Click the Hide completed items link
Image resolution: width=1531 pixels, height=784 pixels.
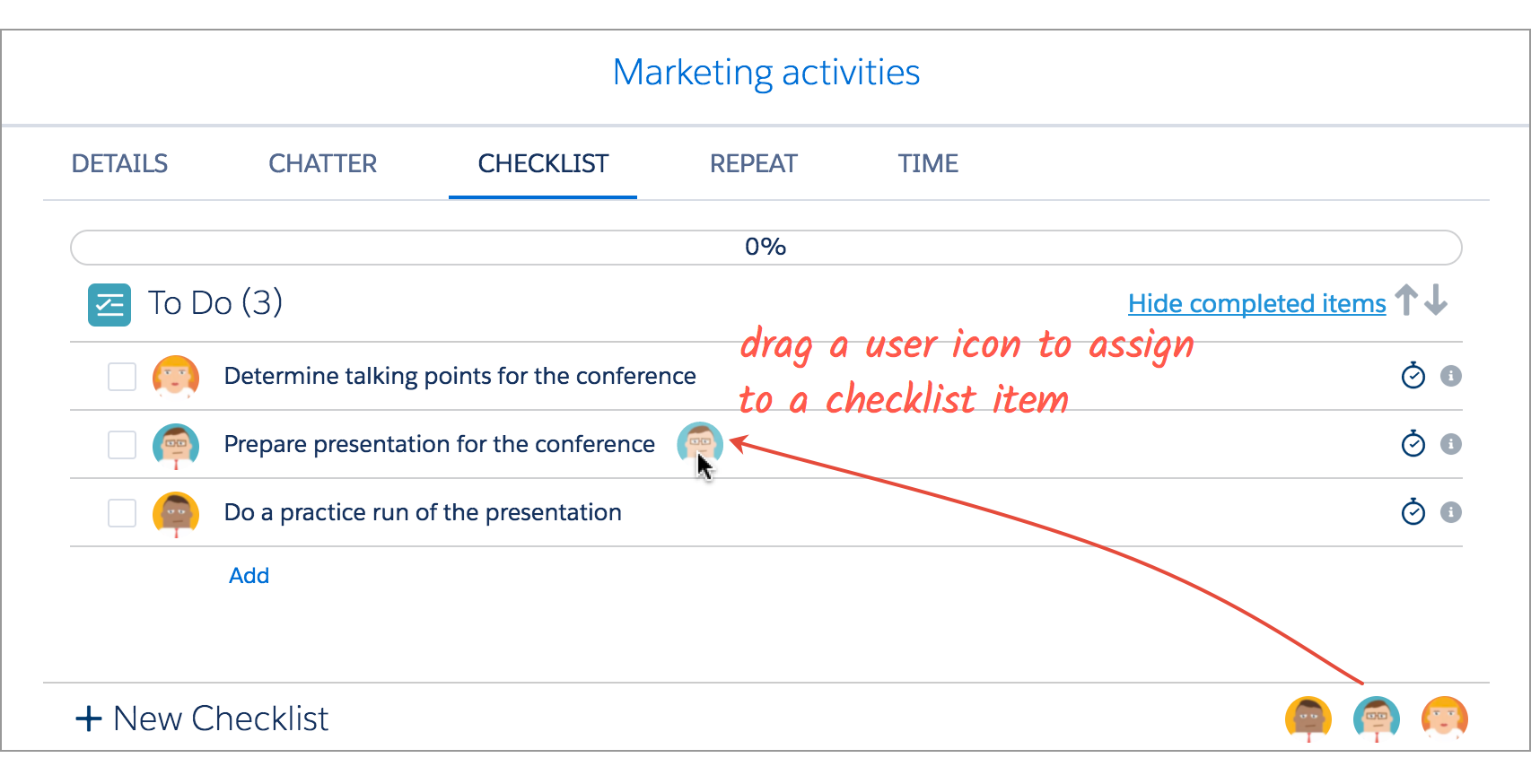[1256, 304]
